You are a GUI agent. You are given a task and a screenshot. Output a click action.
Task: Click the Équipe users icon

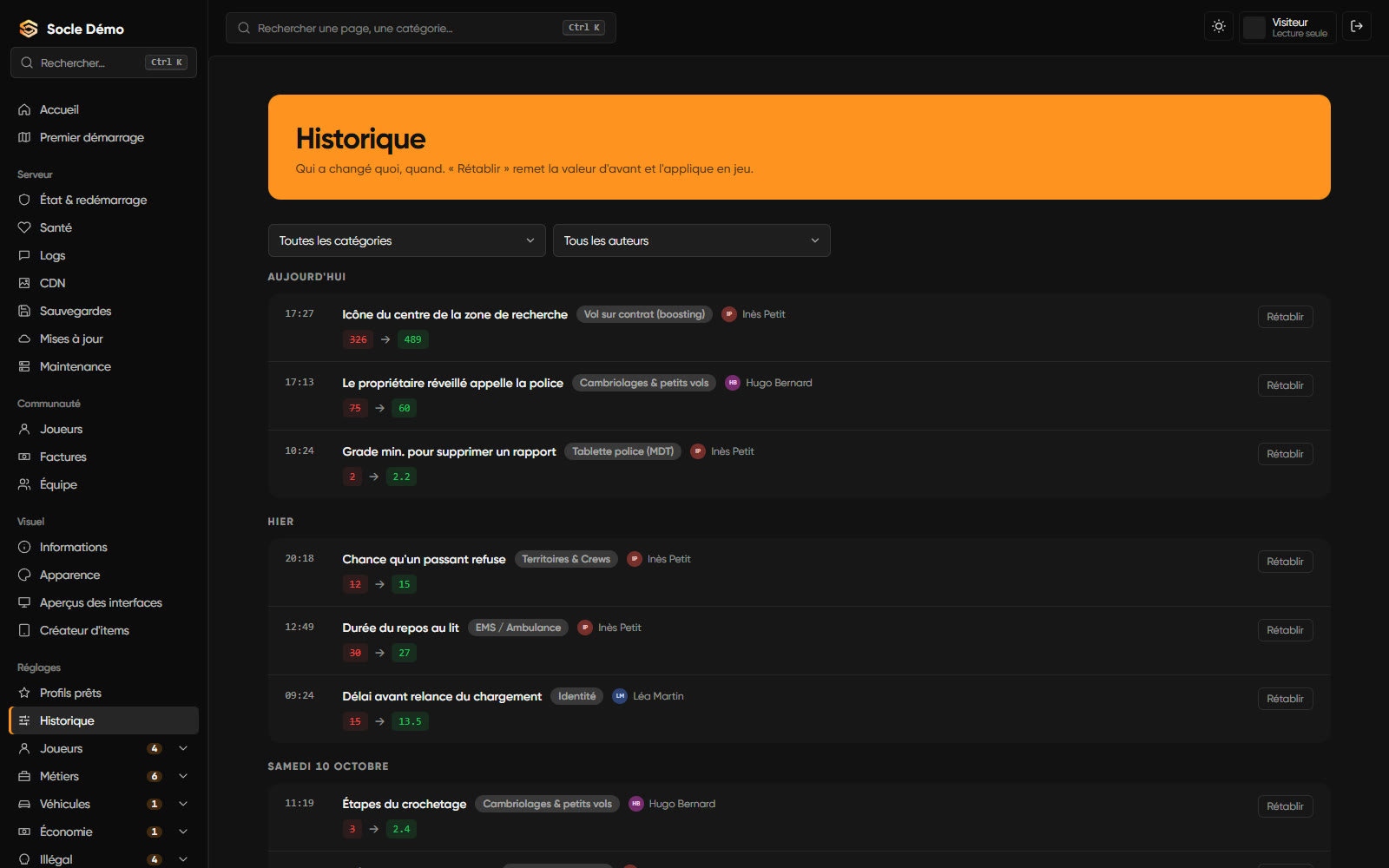[24, 484]
